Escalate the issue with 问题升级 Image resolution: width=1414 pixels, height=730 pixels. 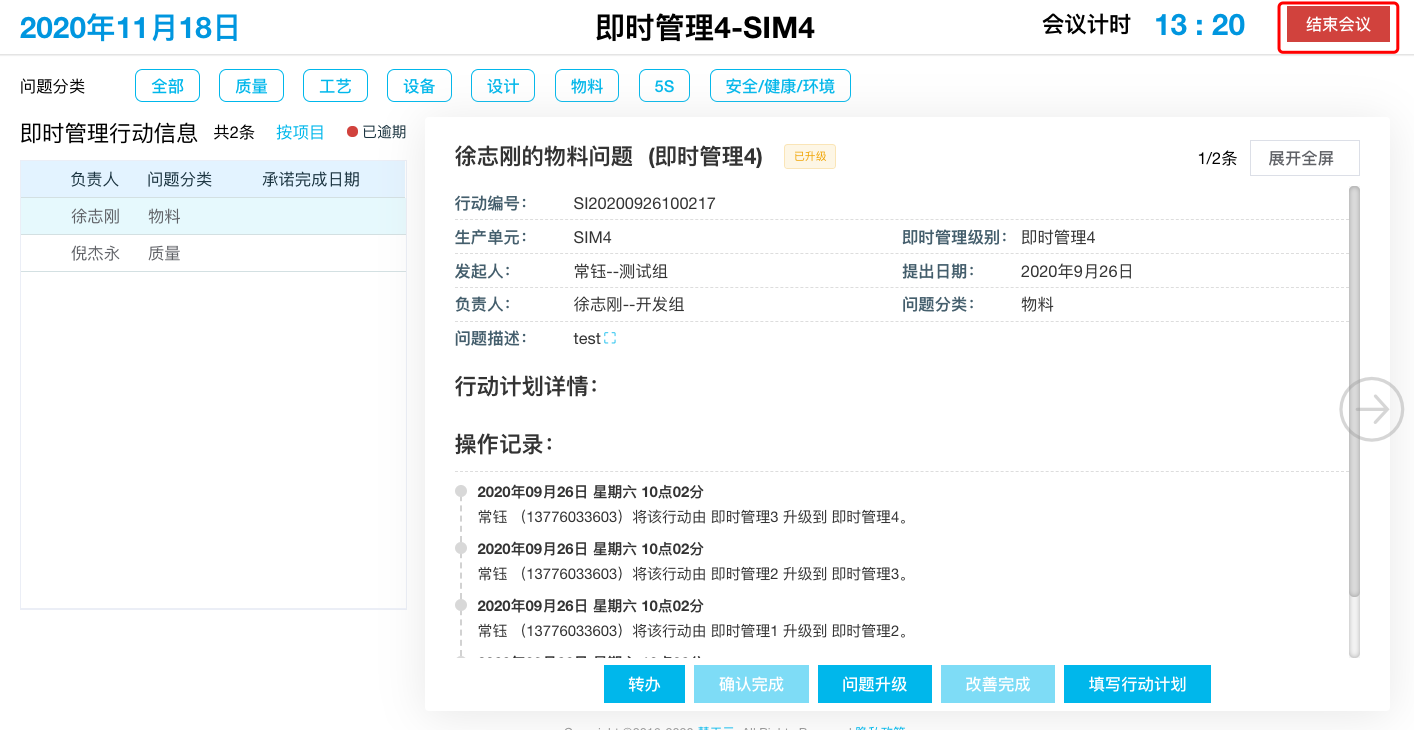point(874,684)
